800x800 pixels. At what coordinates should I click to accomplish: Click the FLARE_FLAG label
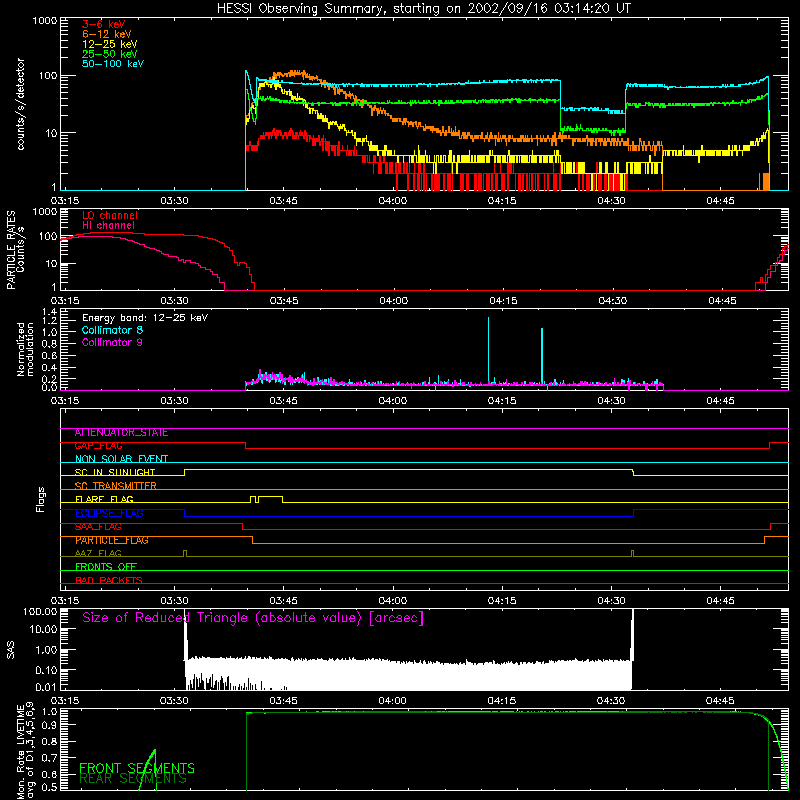[104, 499]
